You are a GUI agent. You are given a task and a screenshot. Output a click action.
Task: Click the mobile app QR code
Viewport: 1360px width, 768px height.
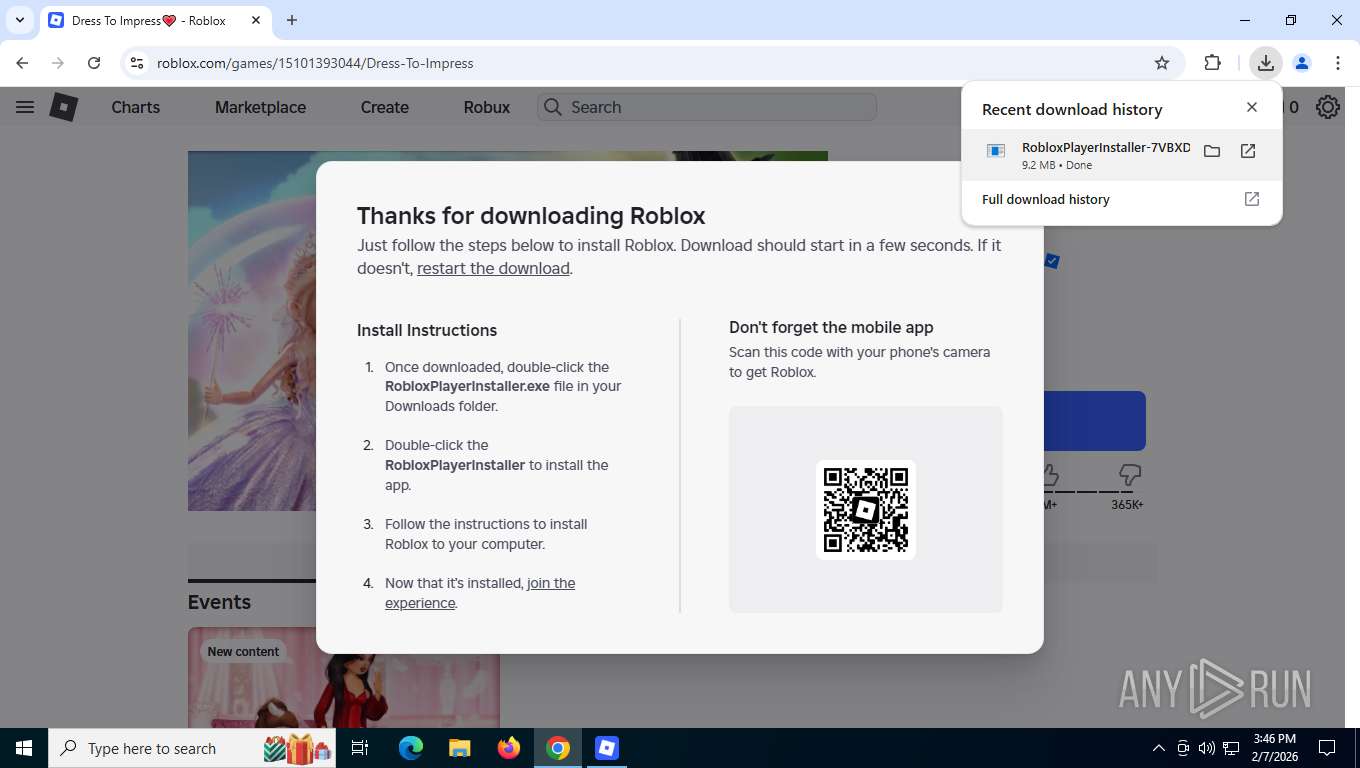pos(866,509)
